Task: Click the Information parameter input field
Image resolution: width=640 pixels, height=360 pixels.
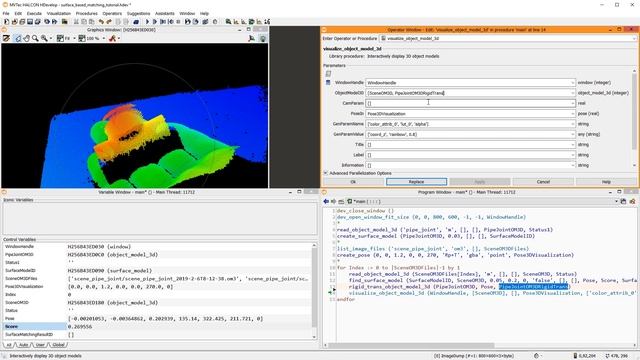Action: click(470, 165)
